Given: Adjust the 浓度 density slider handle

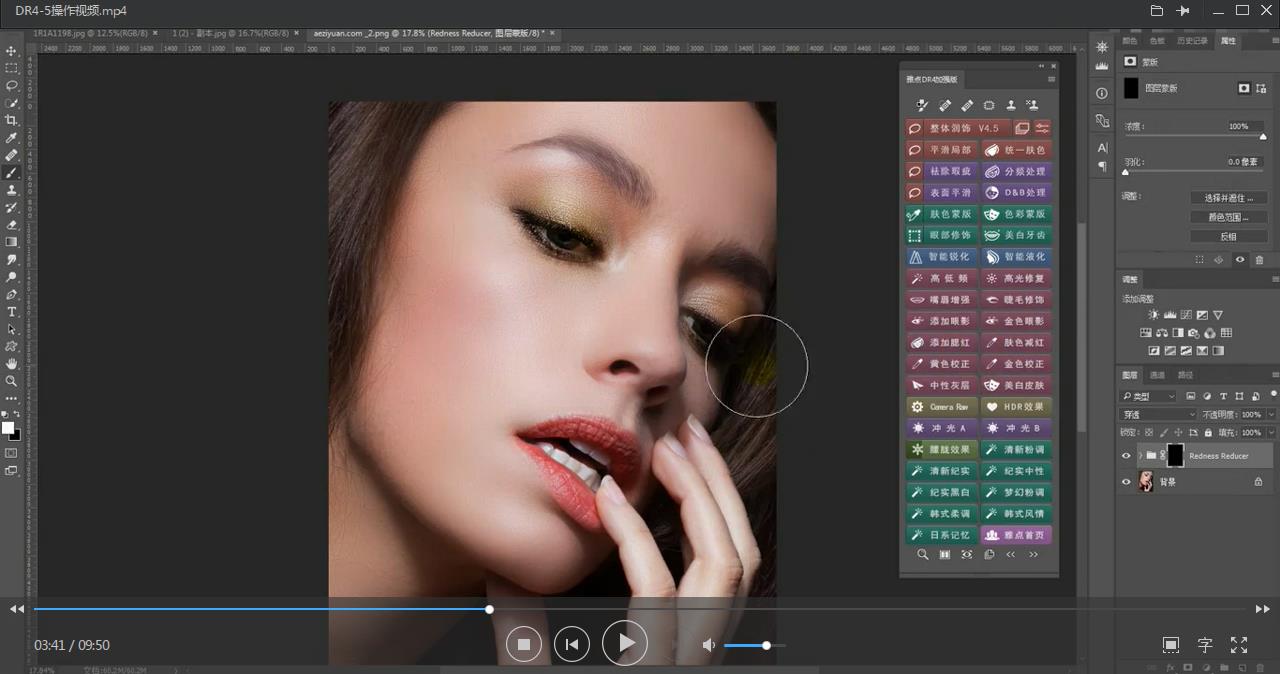Looking at the screenshot, I should (1263, 137).
